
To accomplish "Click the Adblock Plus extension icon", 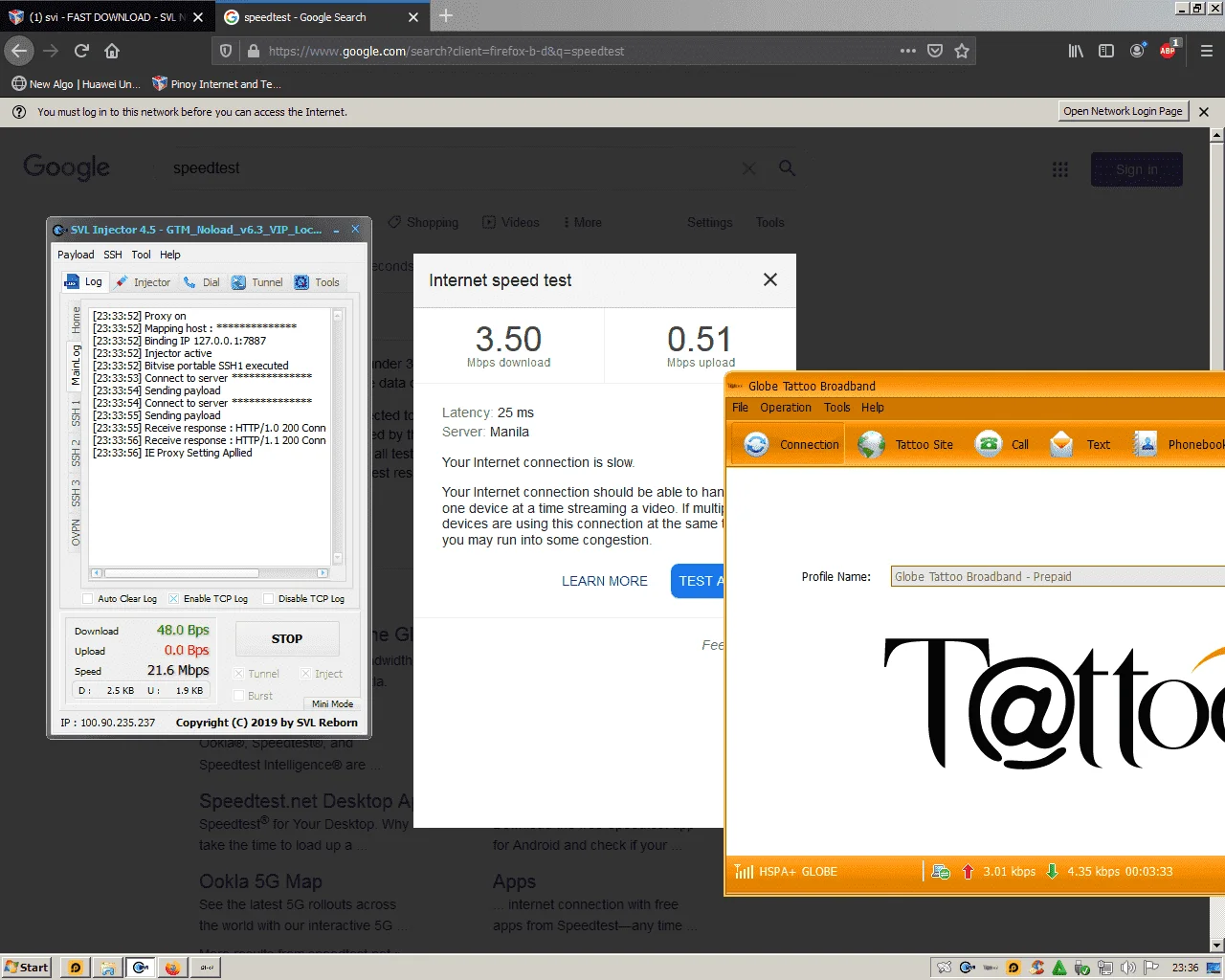I will pyautogui.click(x=1169, y=51).
